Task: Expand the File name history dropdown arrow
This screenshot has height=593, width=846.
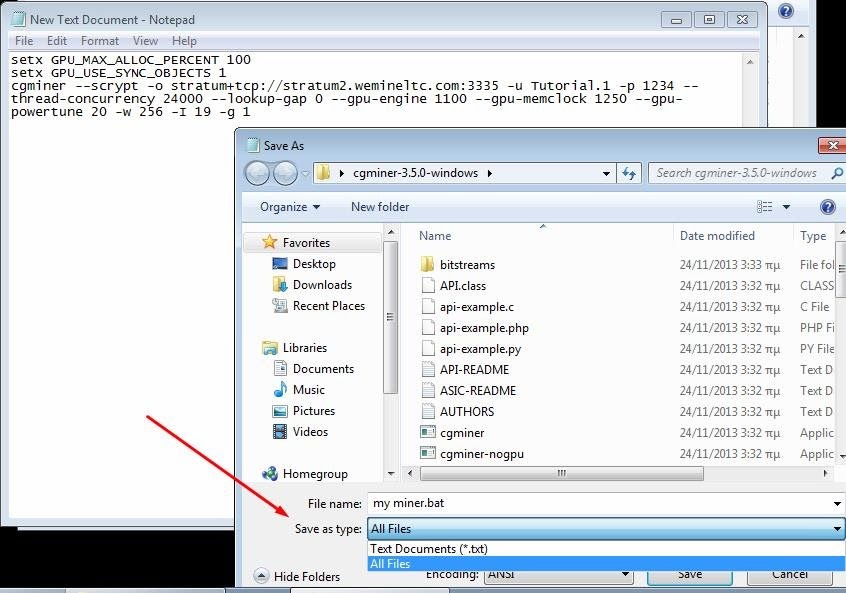Action: pos(837,504)
